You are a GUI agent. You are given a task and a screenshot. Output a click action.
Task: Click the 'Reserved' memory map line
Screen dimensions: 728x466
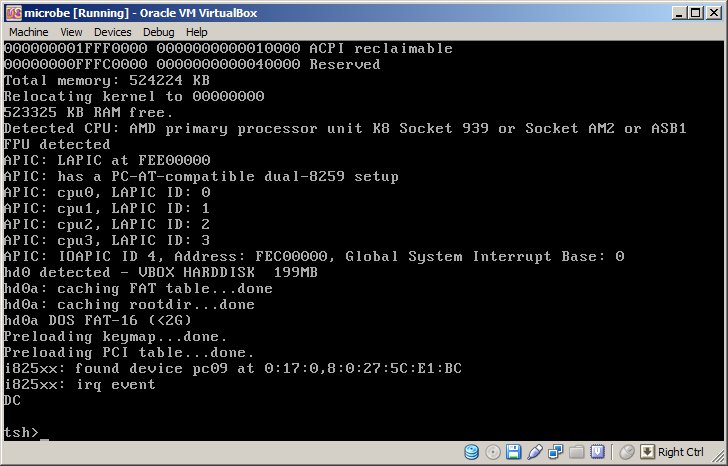(x=192, y=64)
